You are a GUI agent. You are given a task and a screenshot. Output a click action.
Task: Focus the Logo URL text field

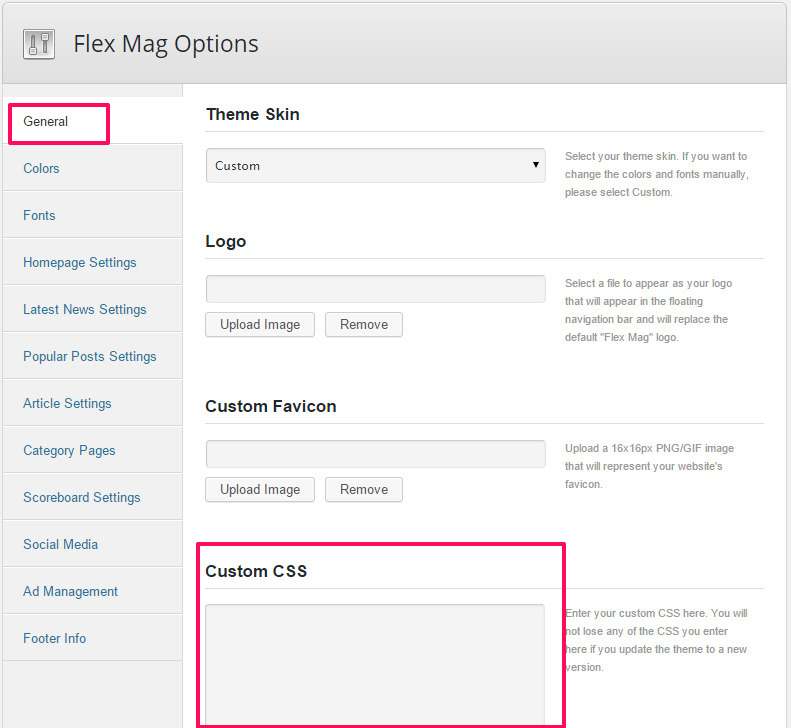(375, 289)
